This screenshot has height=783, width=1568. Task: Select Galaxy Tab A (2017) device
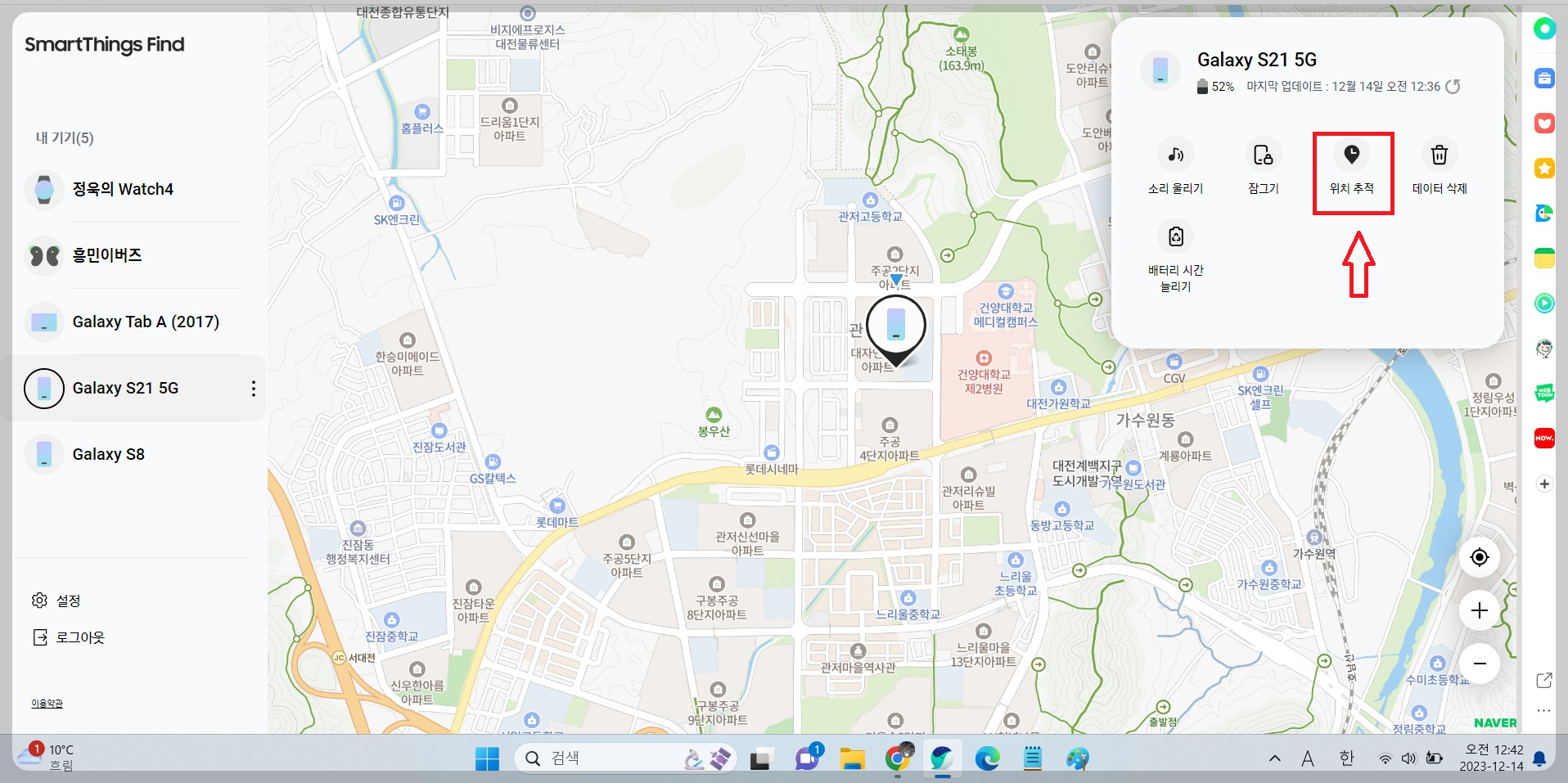click(135, 322)
